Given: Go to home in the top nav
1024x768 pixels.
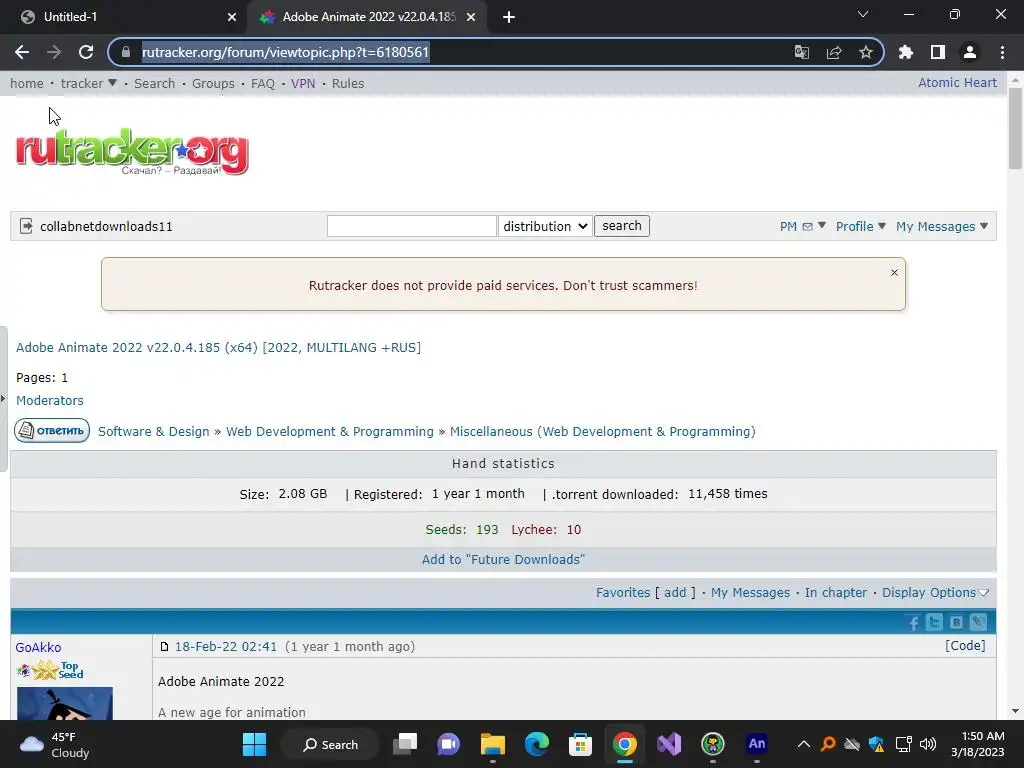Looking at the screenshot, I should click(x=27, y=83).
